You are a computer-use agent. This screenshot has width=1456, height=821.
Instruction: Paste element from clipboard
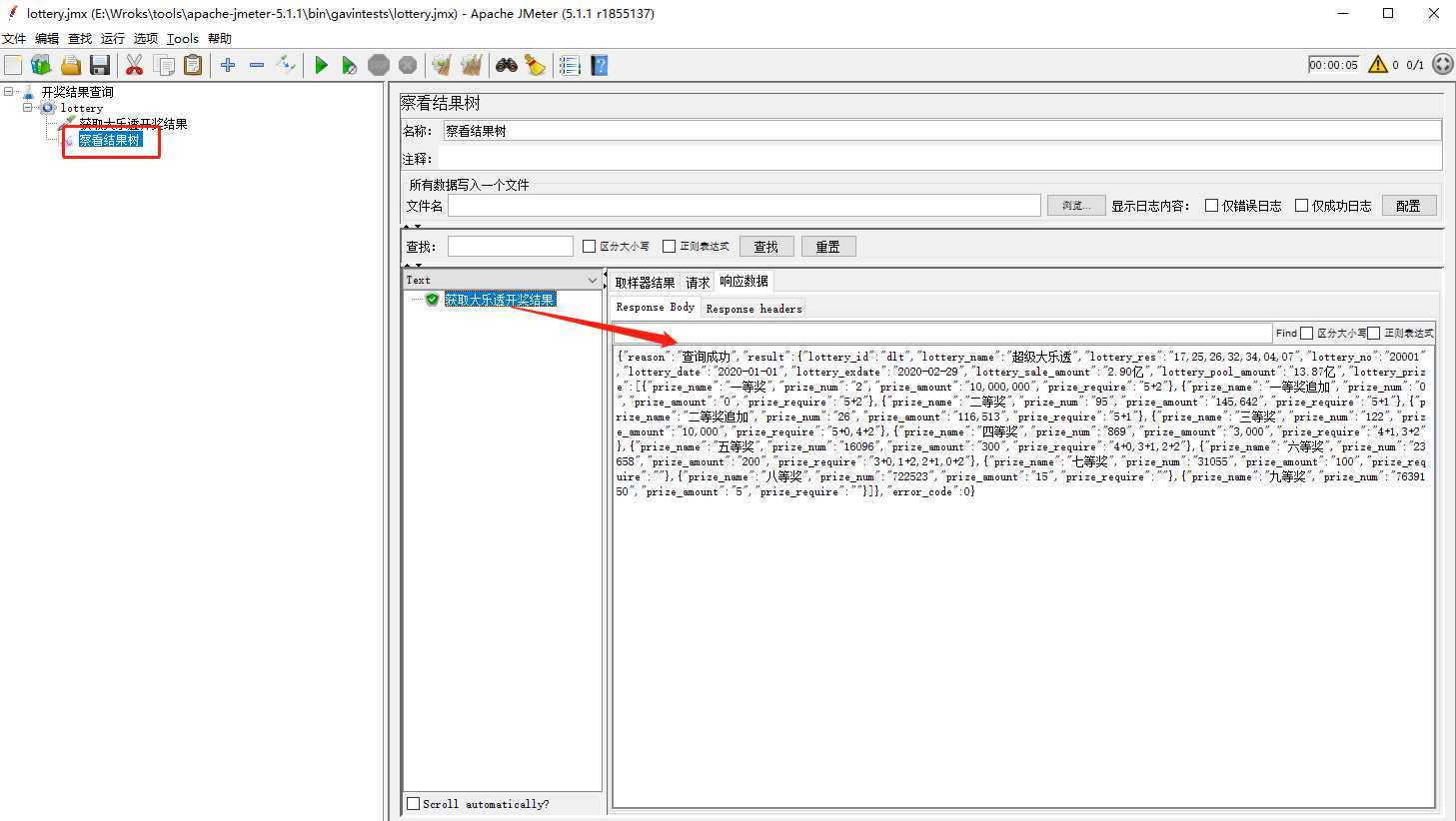click(x=193, y=65)
